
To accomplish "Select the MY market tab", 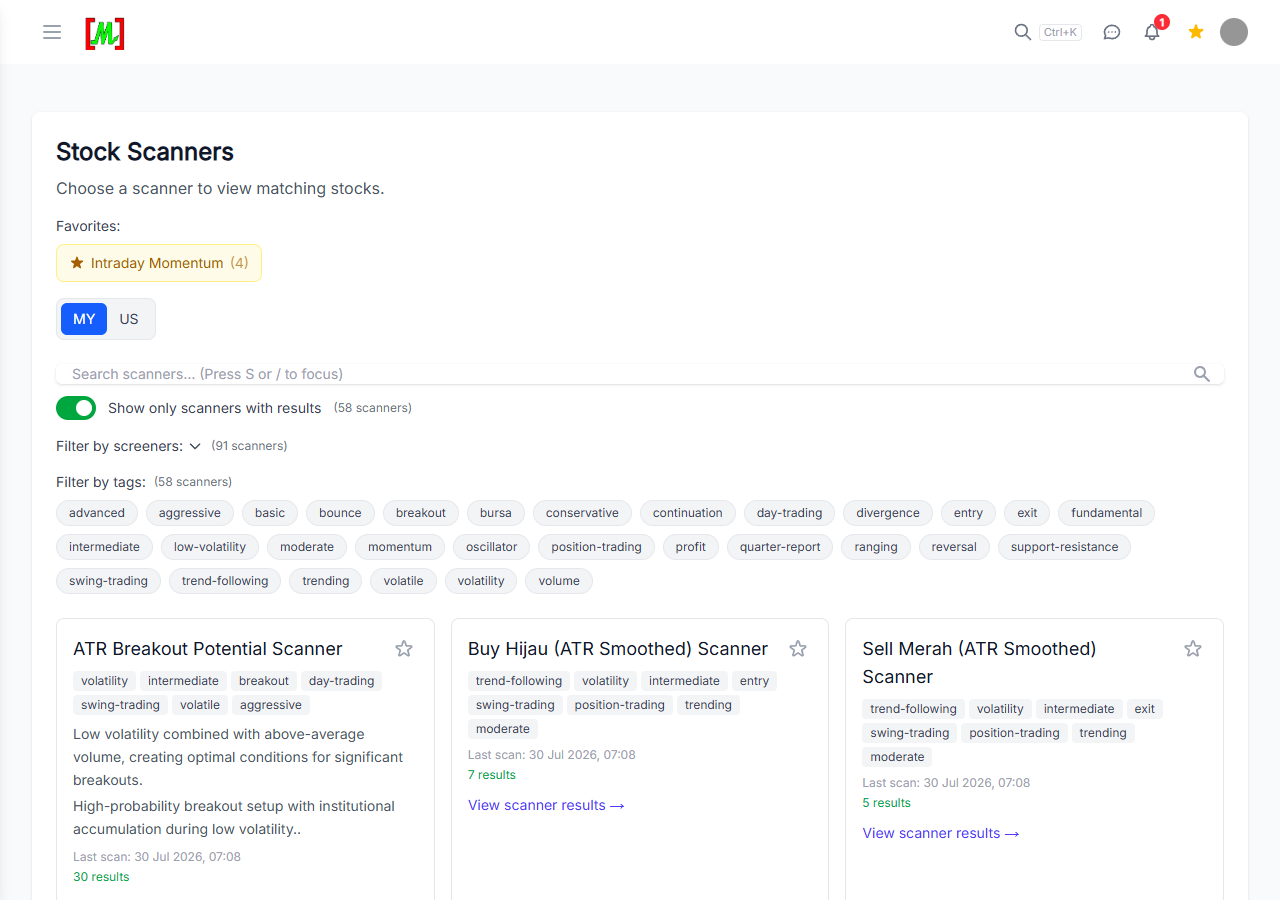I will coord(84,319).
